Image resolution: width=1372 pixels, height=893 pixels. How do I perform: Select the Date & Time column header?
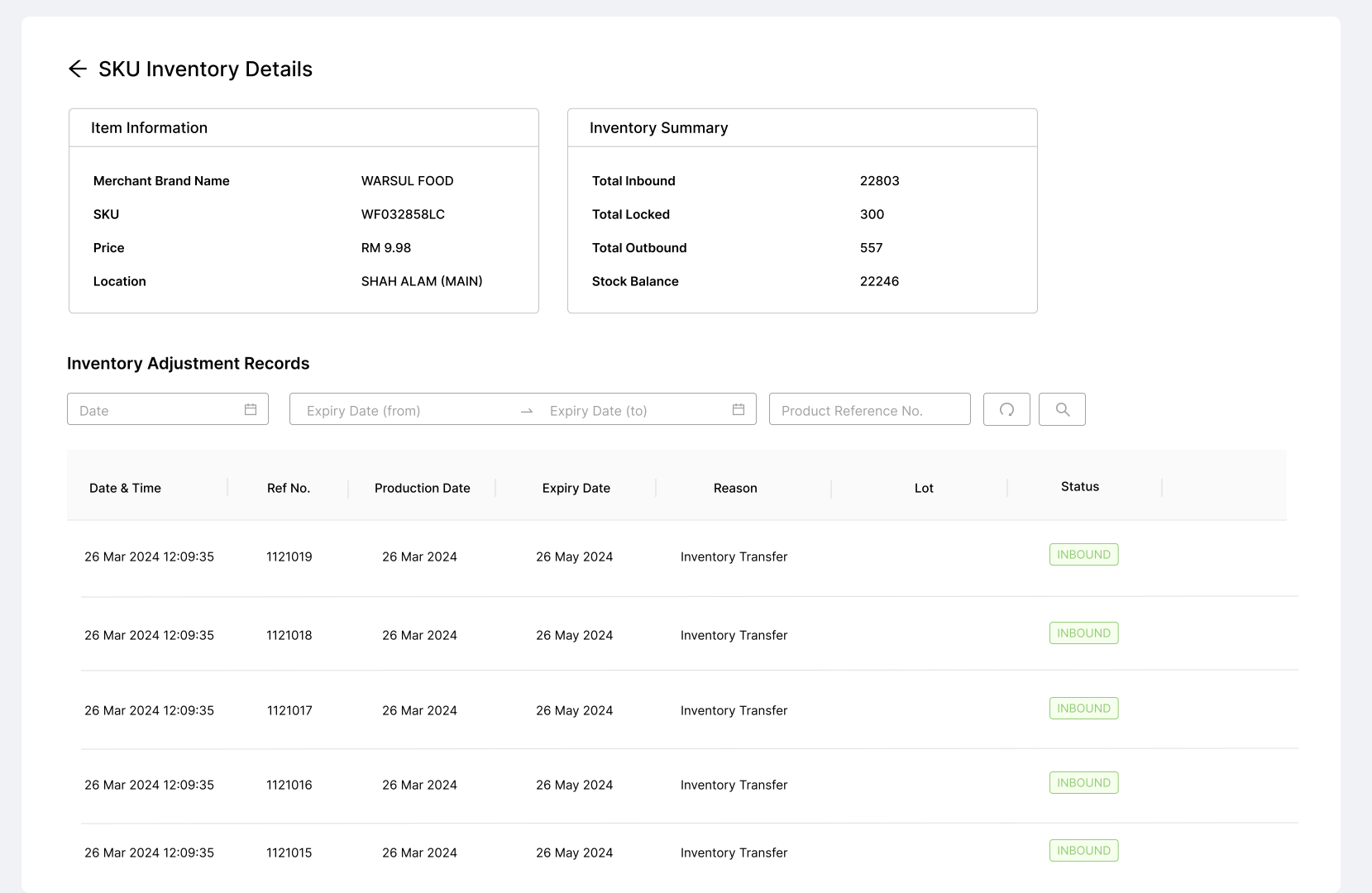point(126,488)
